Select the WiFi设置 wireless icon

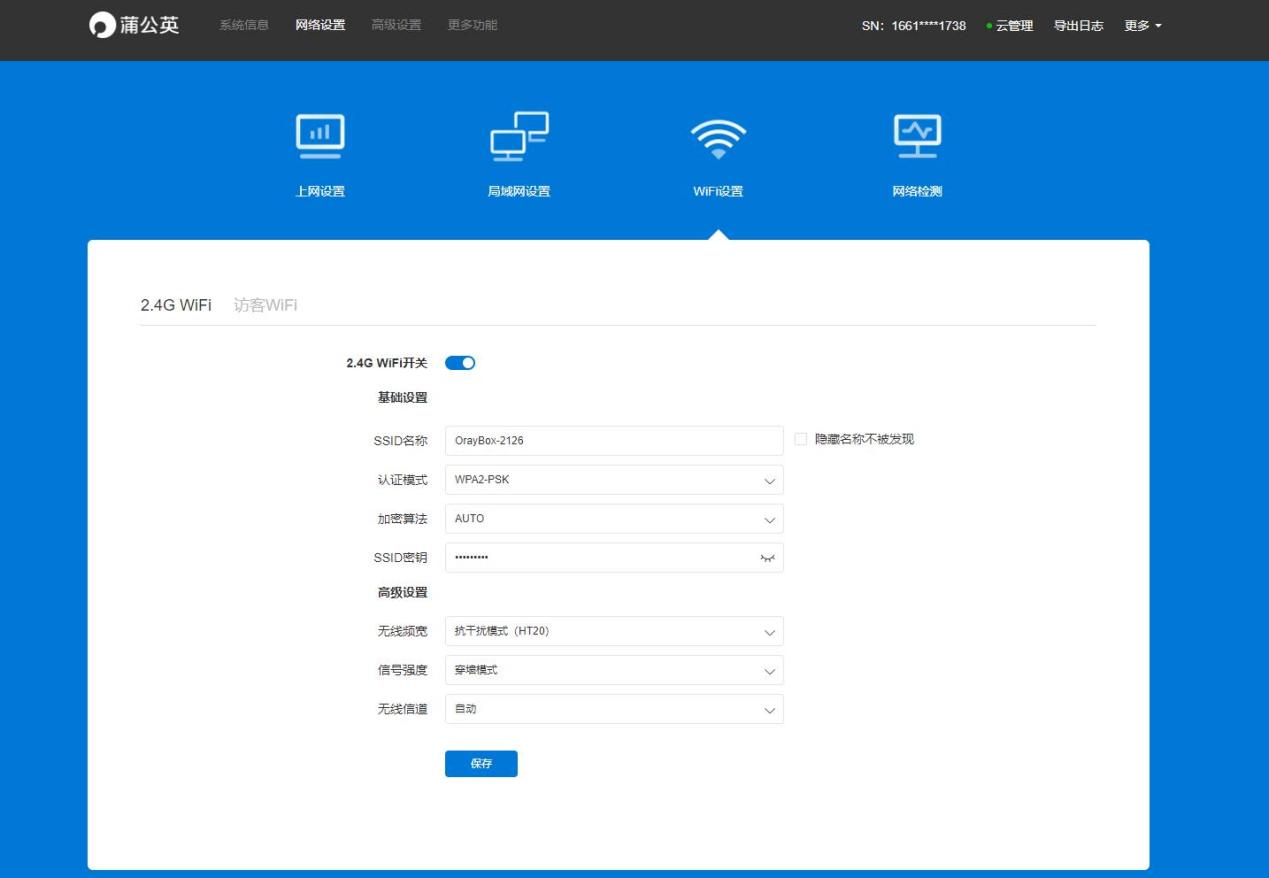[x=719, y=137]
